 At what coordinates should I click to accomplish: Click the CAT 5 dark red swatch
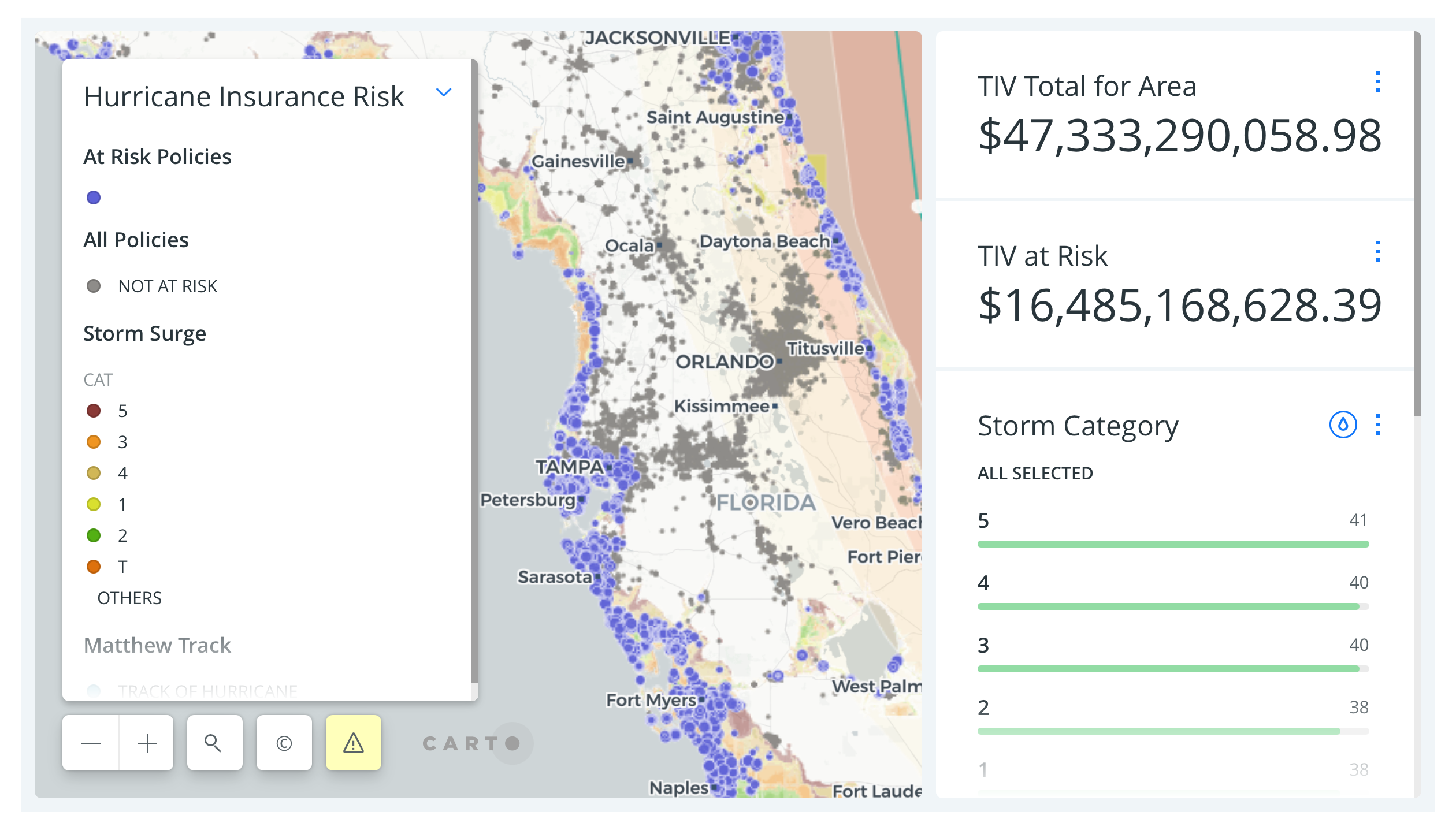point(94,411)
